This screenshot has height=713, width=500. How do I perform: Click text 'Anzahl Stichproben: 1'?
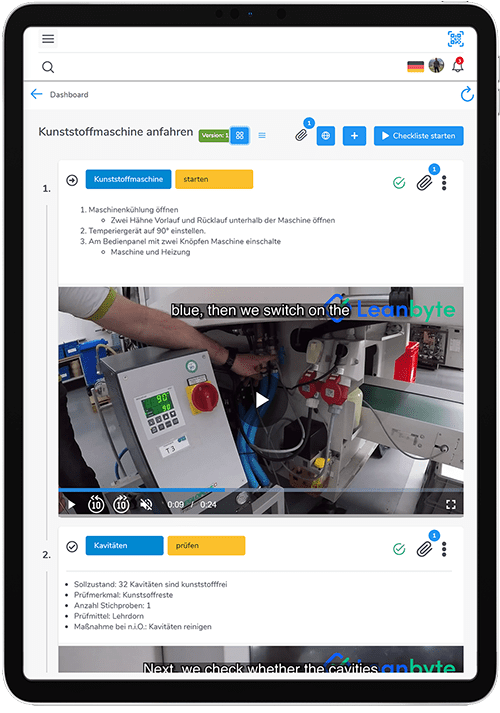(112, 605)
